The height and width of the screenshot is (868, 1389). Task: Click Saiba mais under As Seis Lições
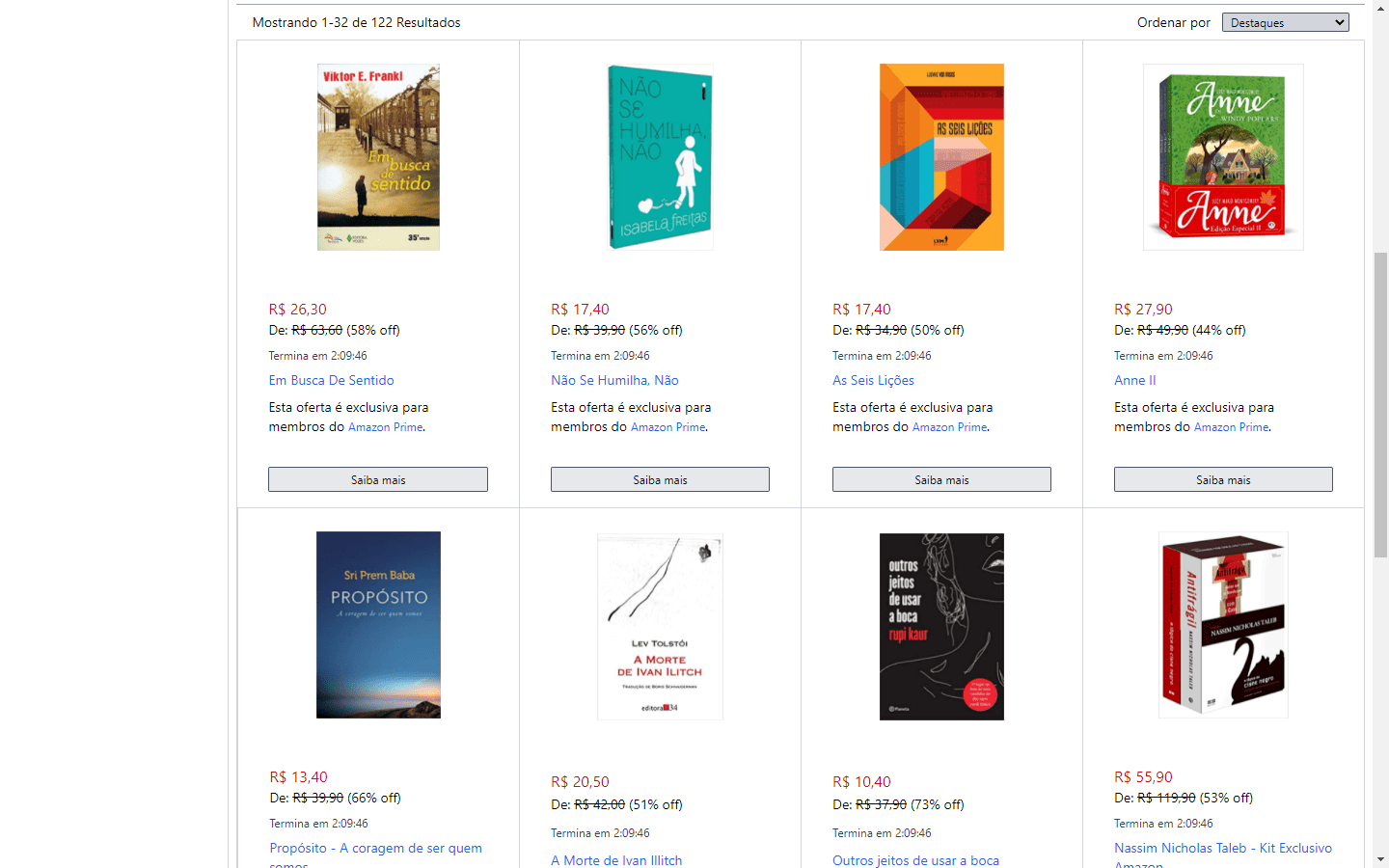click(x=941, y=479)
